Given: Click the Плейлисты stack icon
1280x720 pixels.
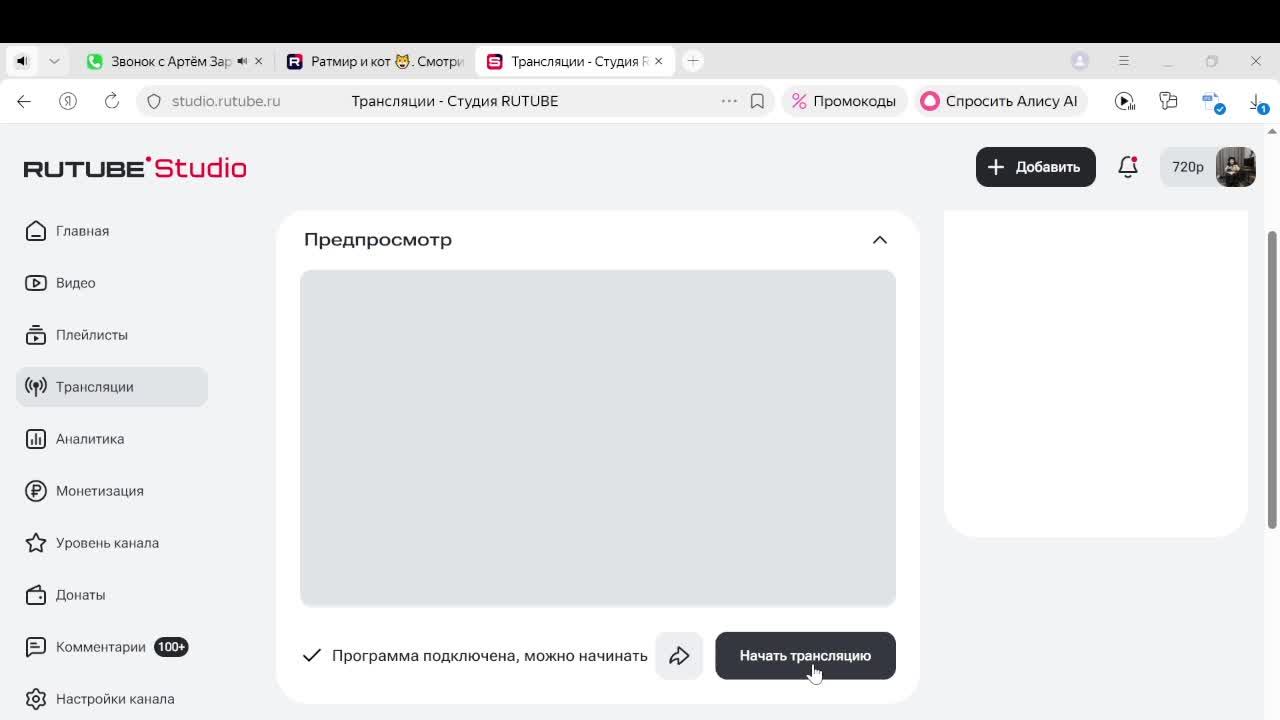Looking at the screenshot, I should [36, 335].
